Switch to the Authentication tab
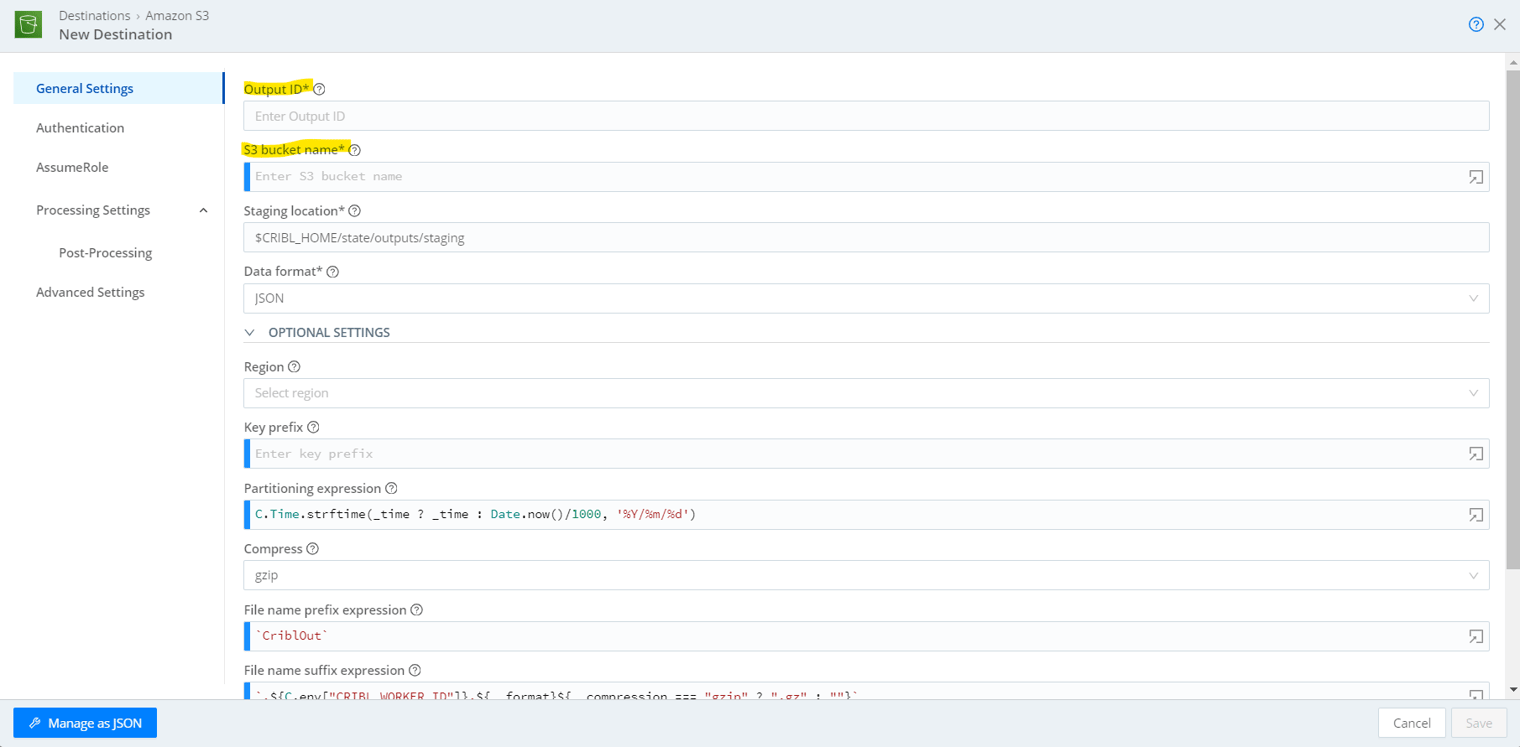 pyautogui.click(x=80, y=128)
